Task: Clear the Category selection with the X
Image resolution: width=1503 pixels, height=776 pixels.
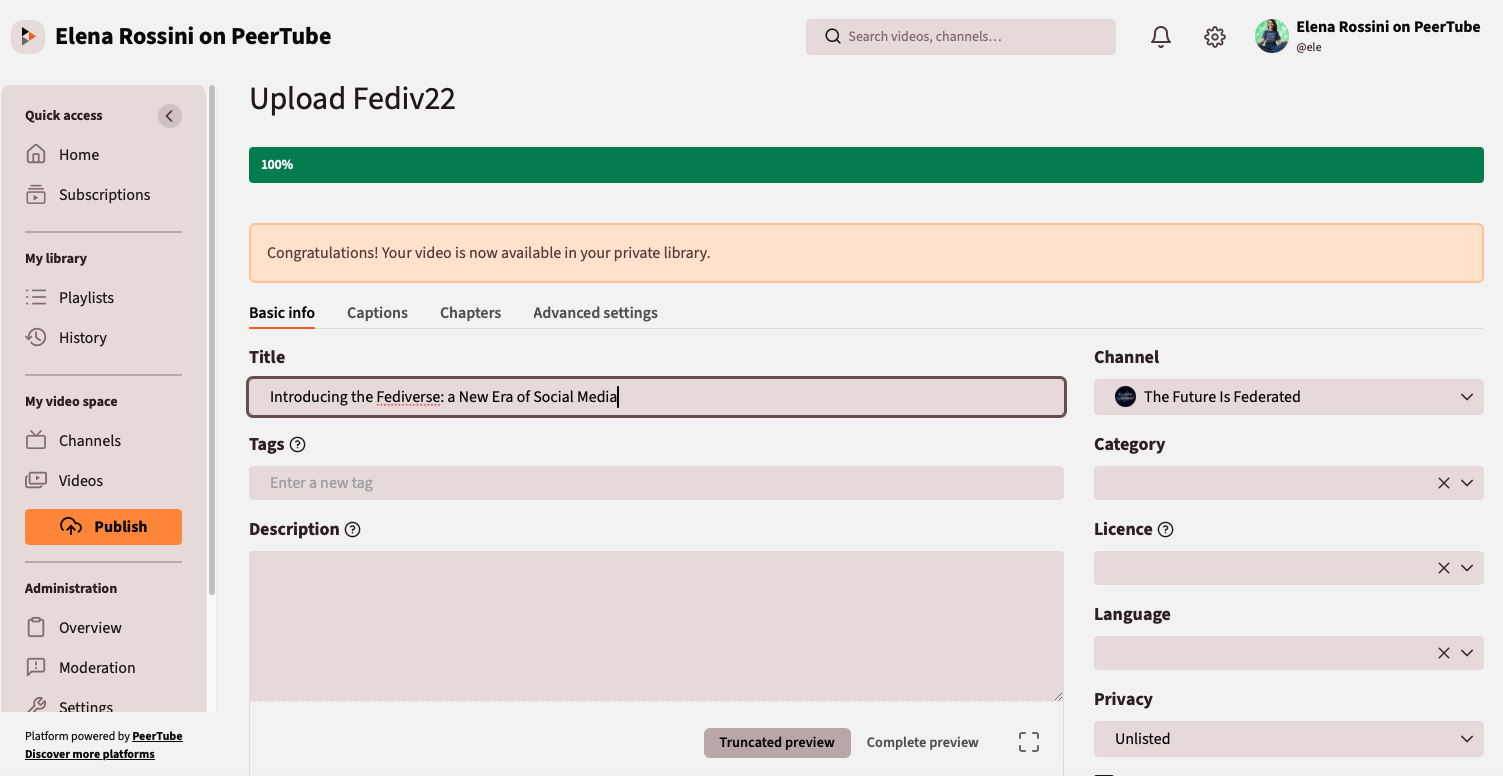Action: click(1444, 483)
